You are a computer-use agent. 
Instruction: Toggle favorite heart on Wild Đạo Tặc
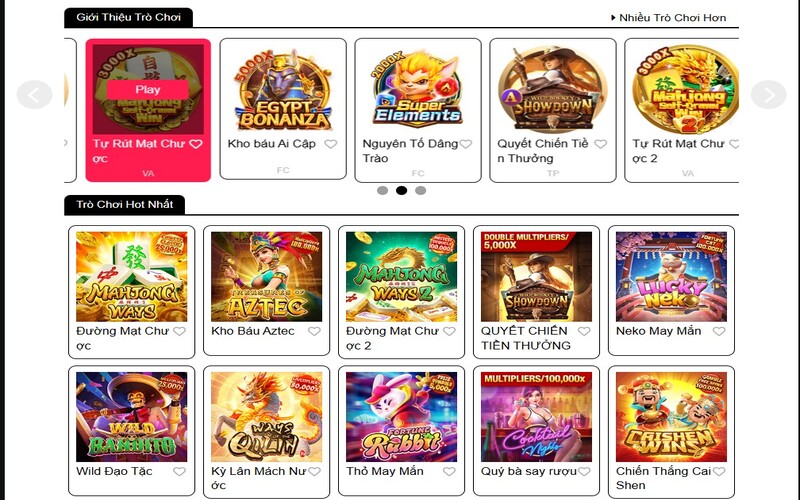[x=179, y=471]
